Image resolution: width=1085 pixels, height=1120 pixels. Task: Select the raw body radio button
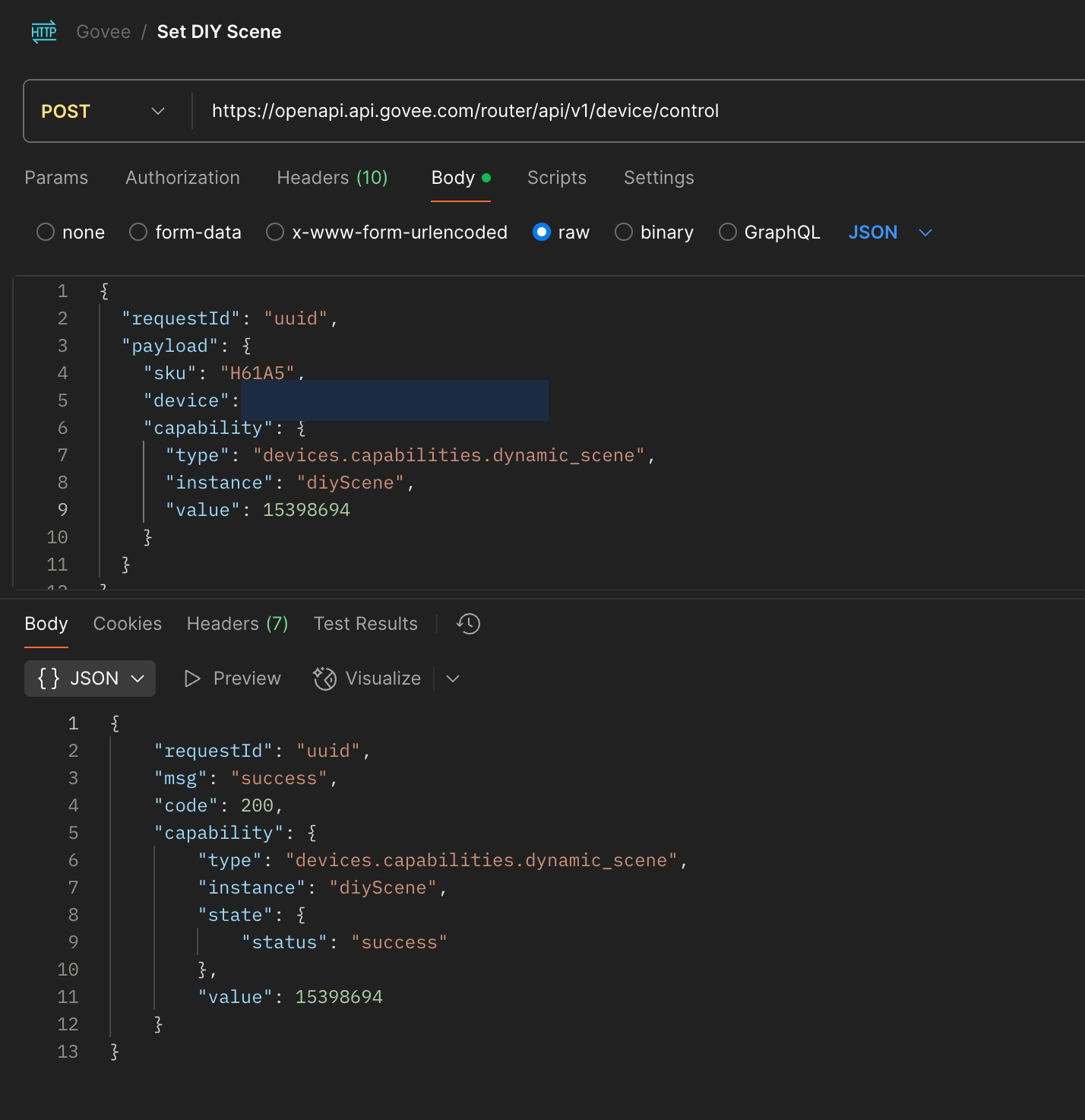click(x=542, y=232)
